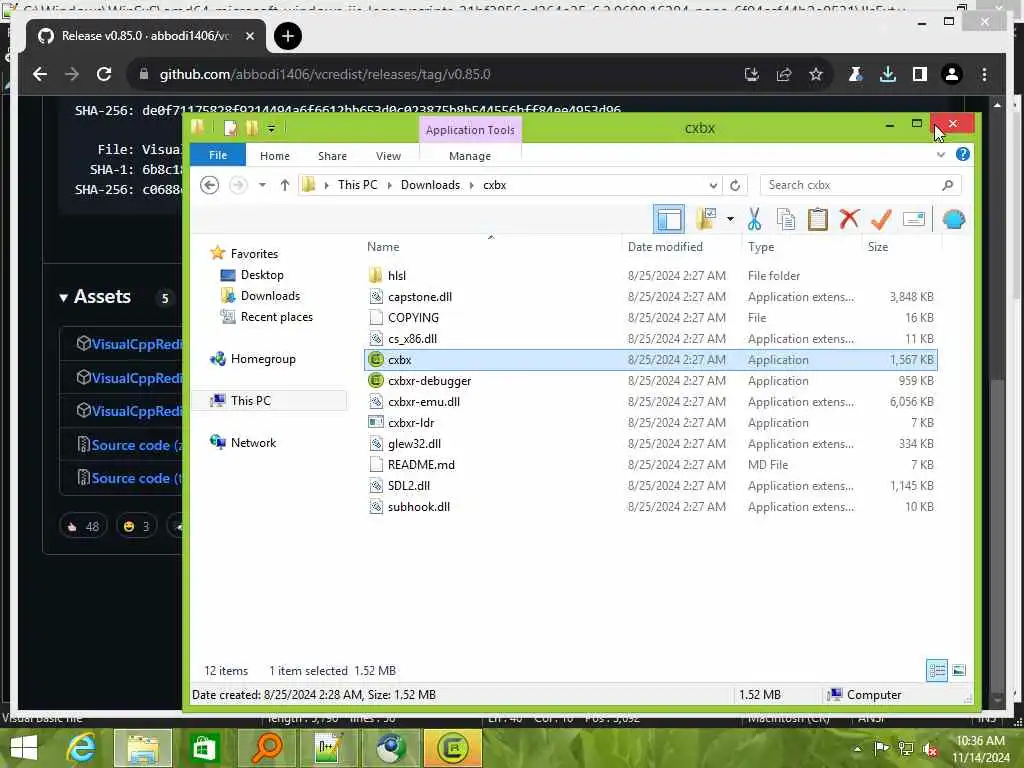Click the Properties icon in quick access toolbar
This screenshot has height=768, width=1024.
pos(231,128)
